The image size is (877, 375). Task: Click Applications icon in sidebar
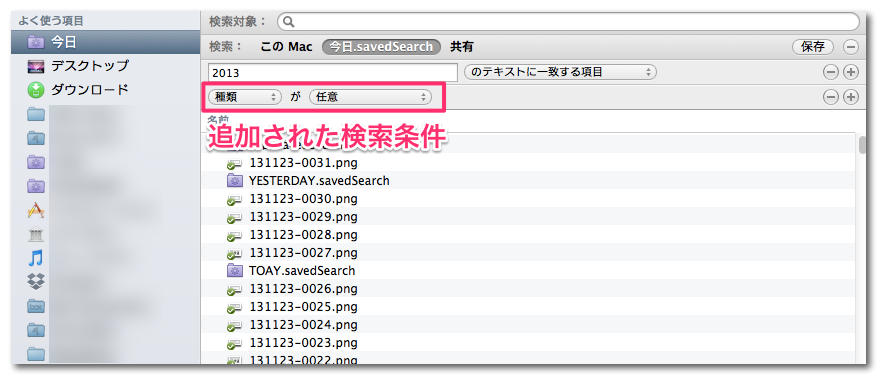coord(36,210)
